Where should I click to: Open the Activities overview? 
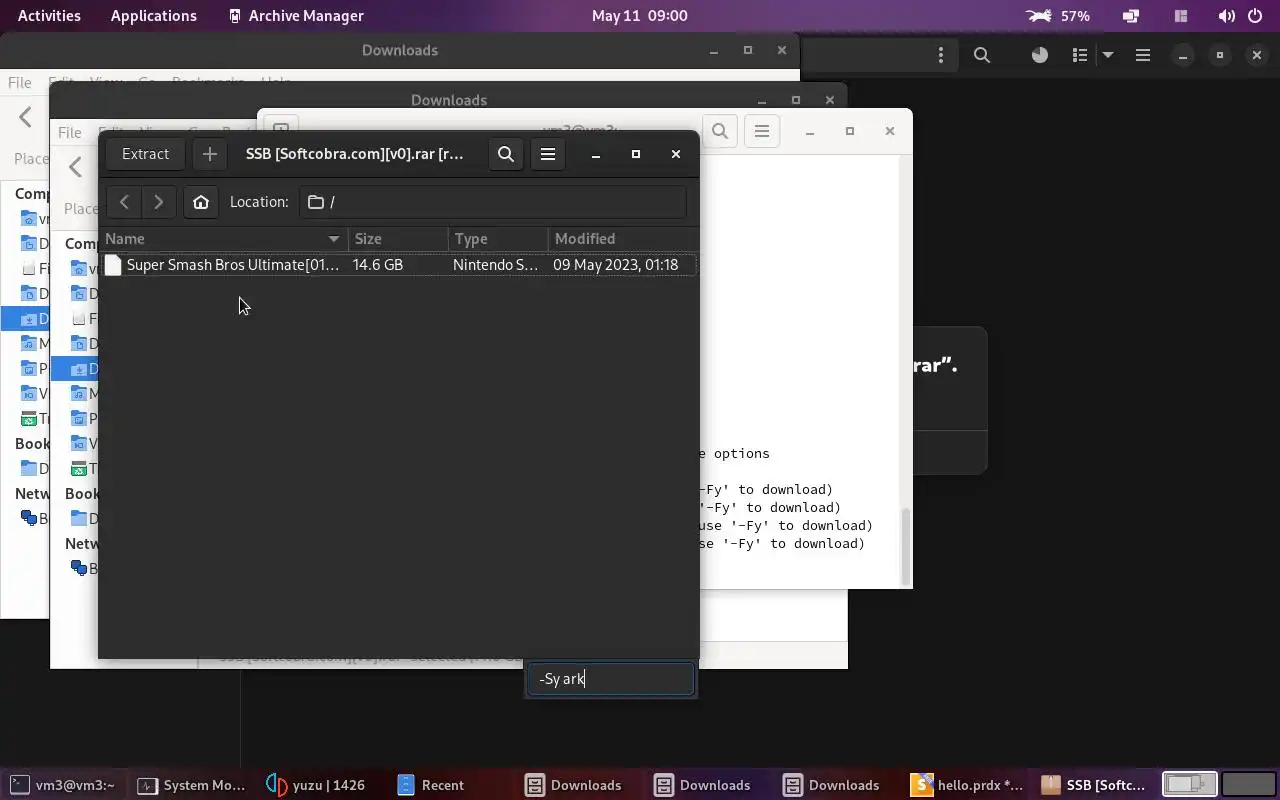click(x=51, y=16)
